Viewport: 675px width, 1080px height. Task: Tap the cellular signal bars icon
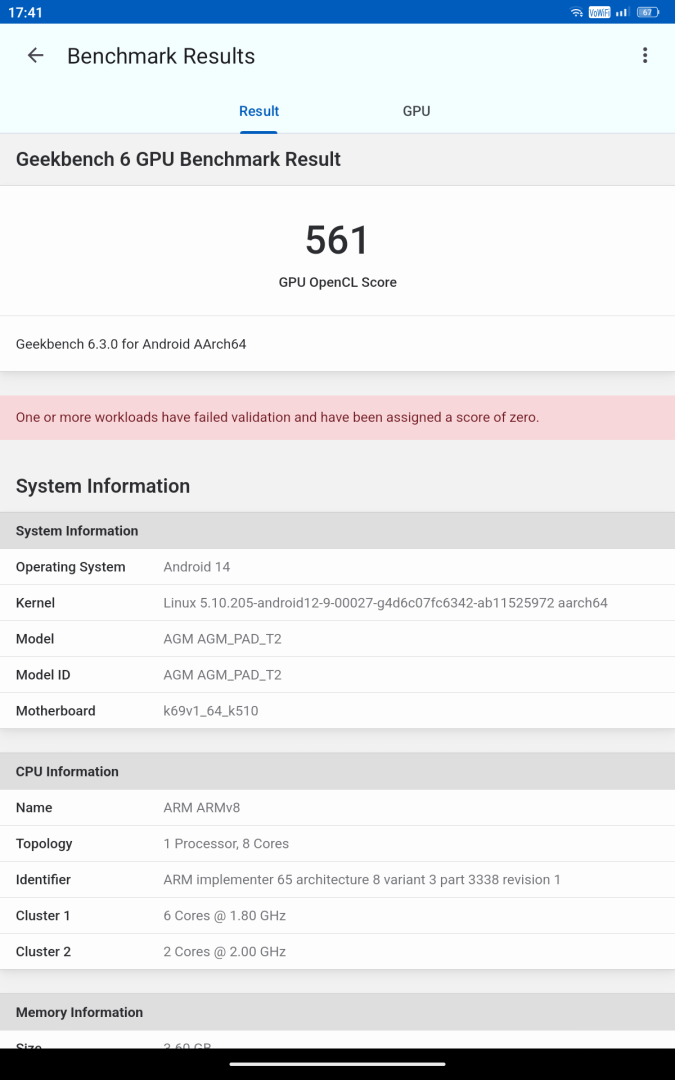[622, 12]
